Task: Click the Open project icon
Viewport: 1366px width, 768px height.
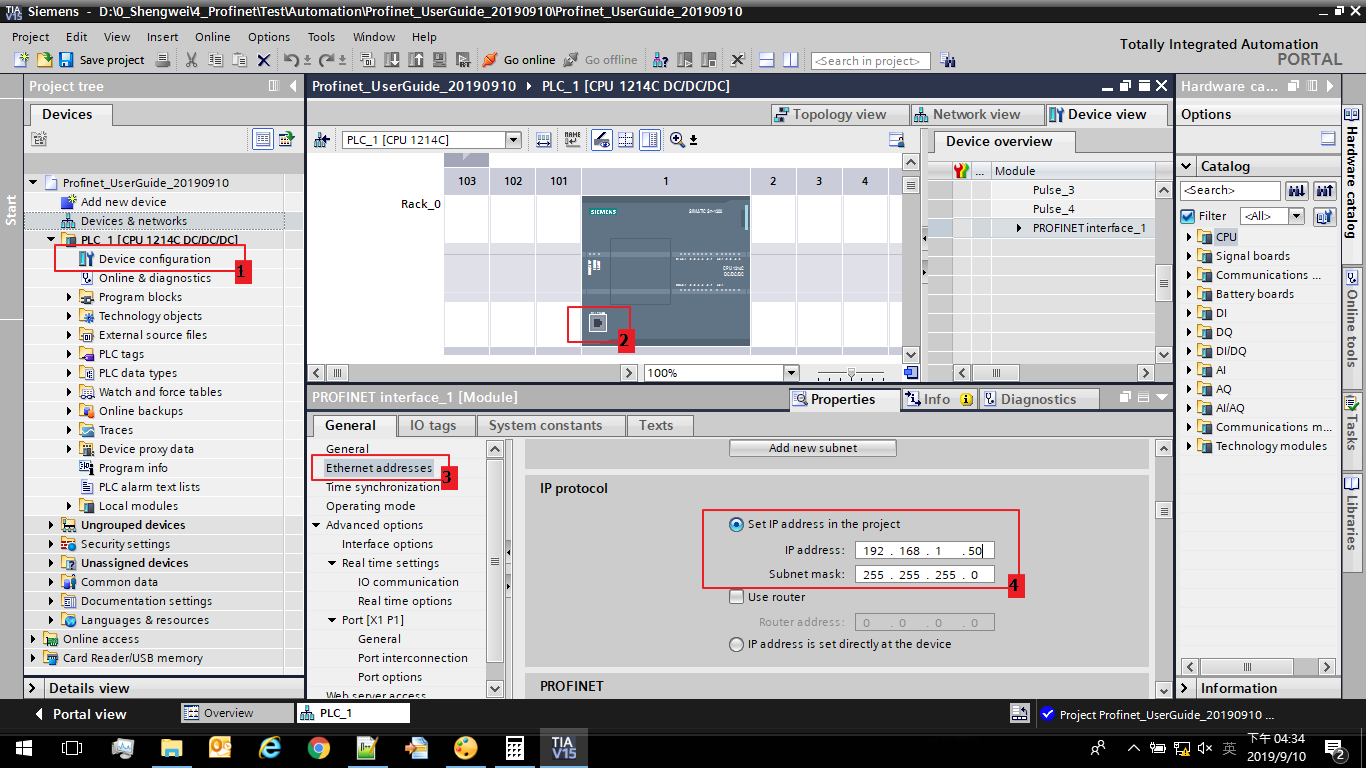Action: pyautogui.click(x=43, y=60)
